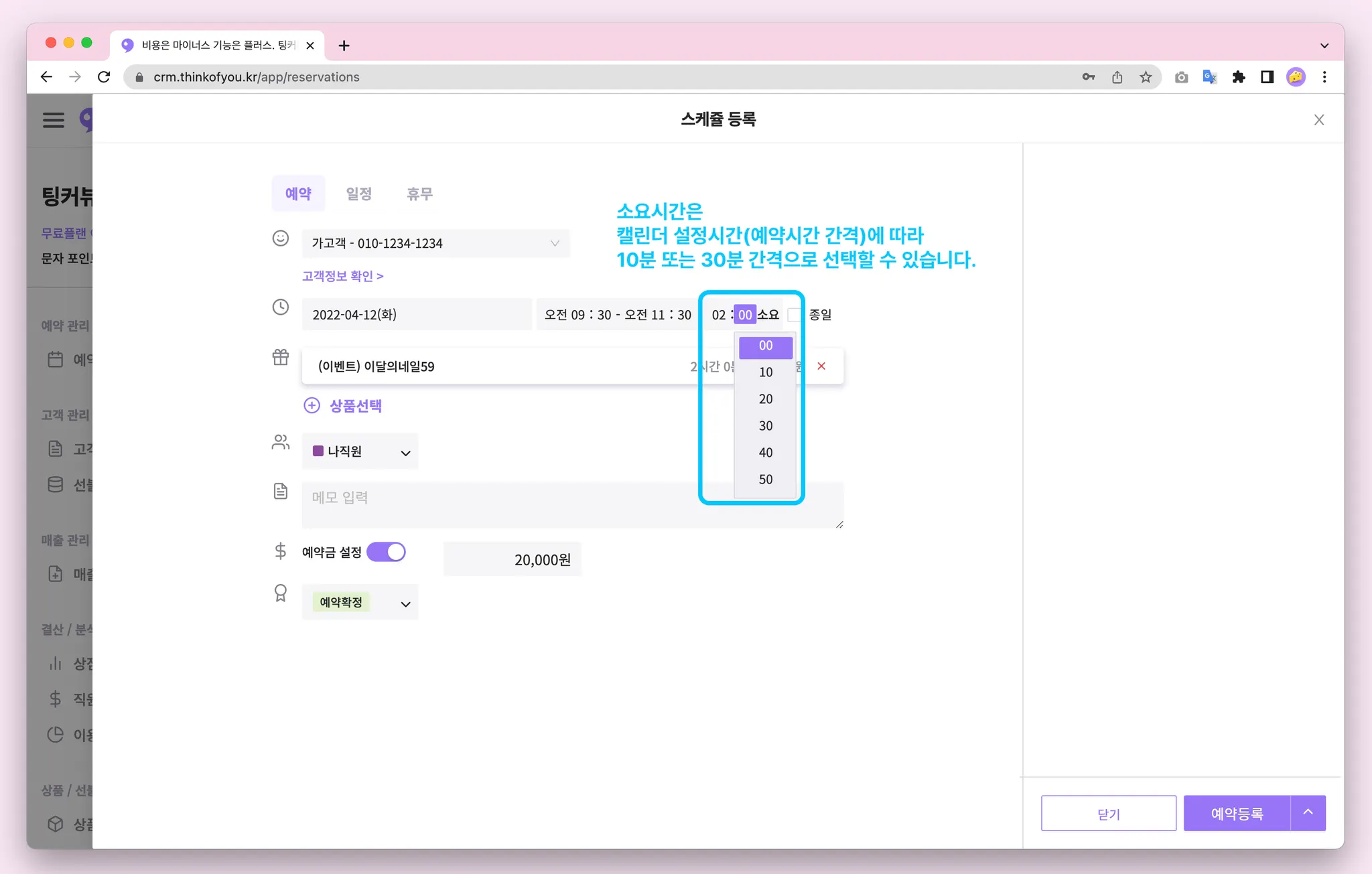Click the red X to remove 이달의네일59 product

[821, 366]
